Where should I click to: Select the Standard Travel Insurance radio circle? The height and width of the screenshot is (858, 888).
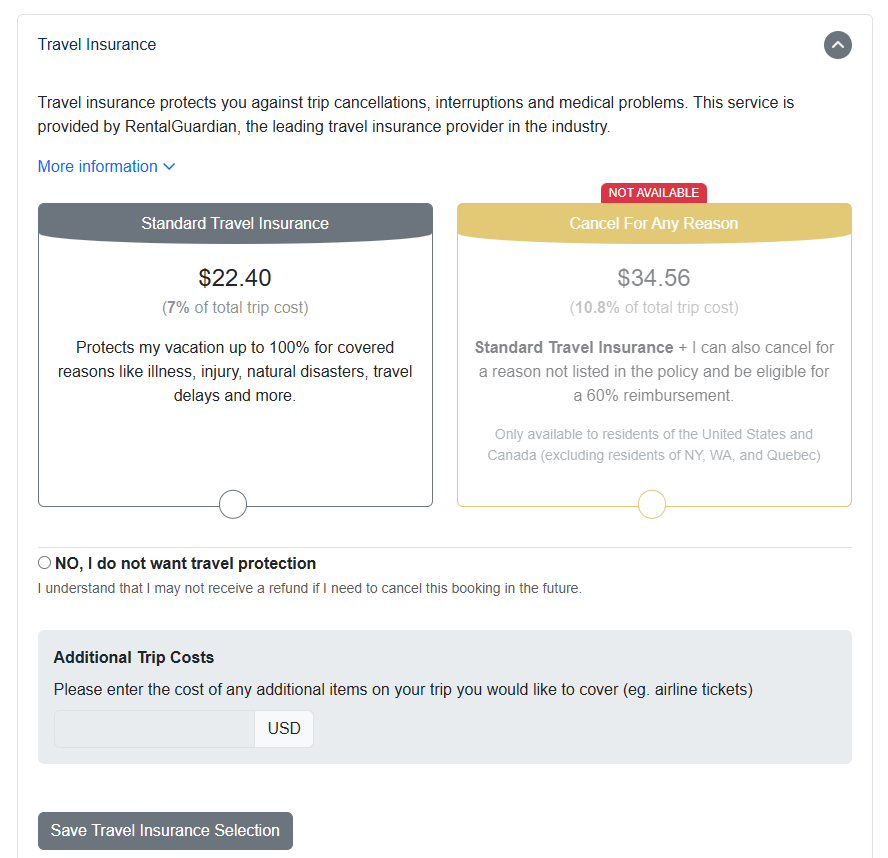(x=233, y=504)
